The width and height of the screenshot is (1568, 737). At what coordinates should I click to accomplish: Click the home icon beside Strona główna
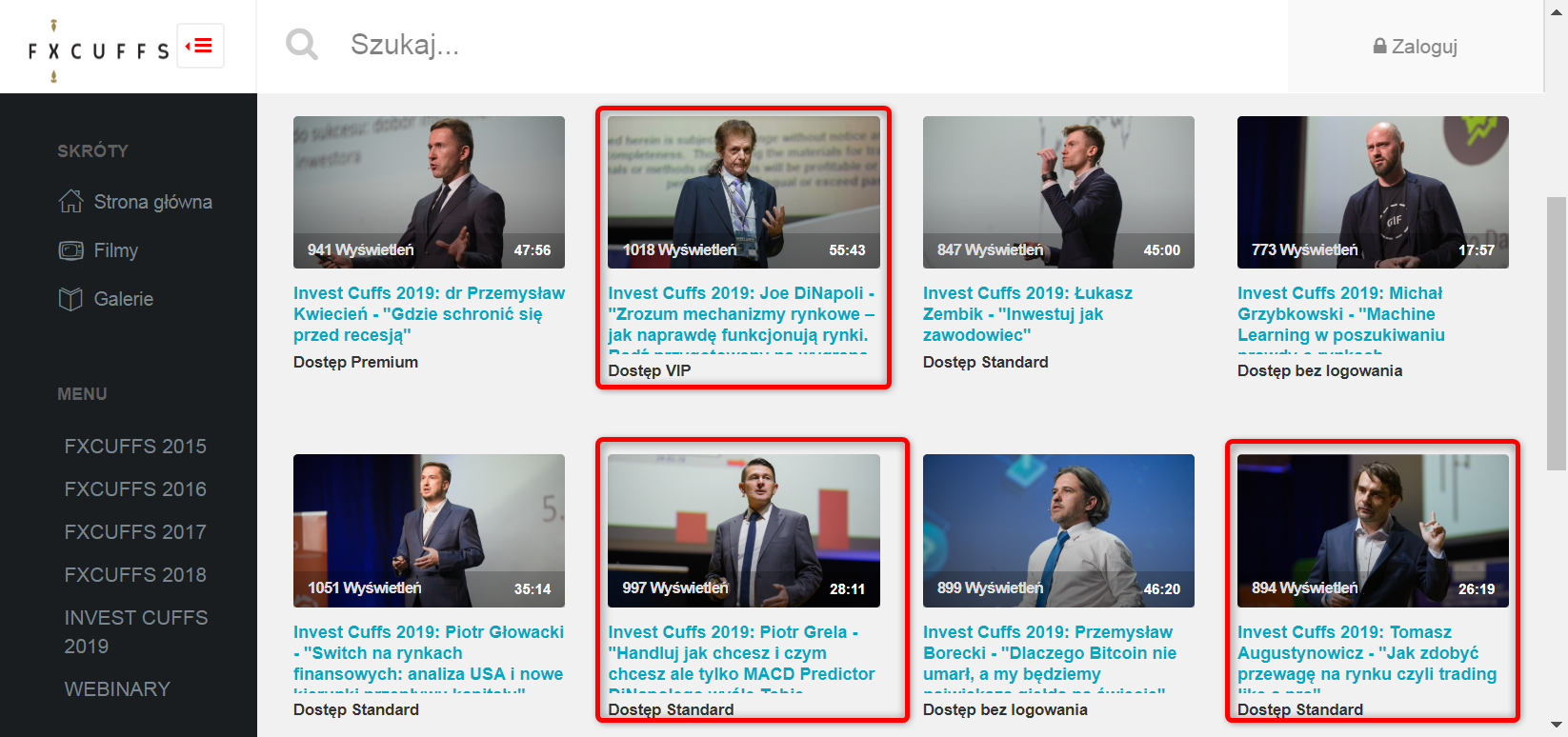[x=70, y=201]
